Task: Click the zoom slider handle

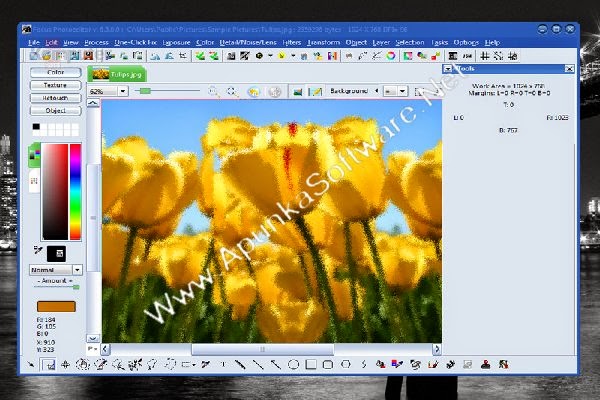Action: pyautogui.click(x=145, y=91)
